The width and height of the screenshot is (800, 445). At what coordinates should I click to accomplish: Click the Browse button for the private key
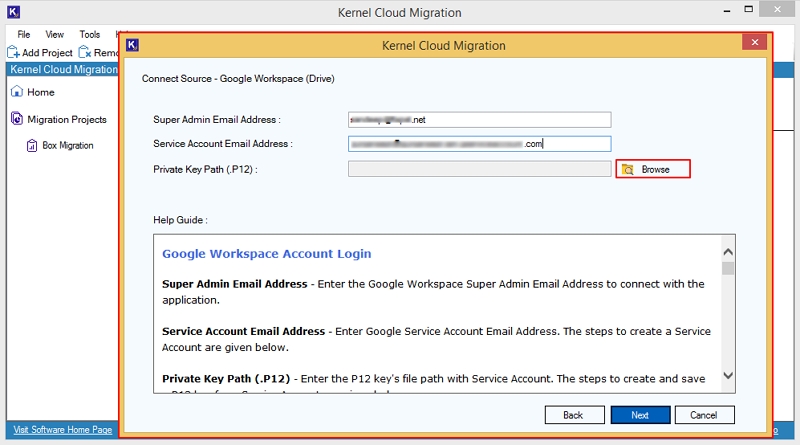coord(653,169)
